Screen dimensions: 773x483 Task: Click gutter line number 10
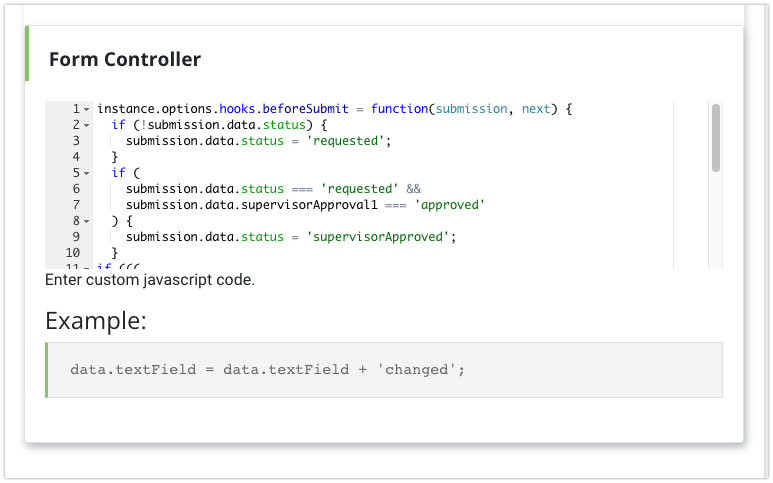[72, 253]
